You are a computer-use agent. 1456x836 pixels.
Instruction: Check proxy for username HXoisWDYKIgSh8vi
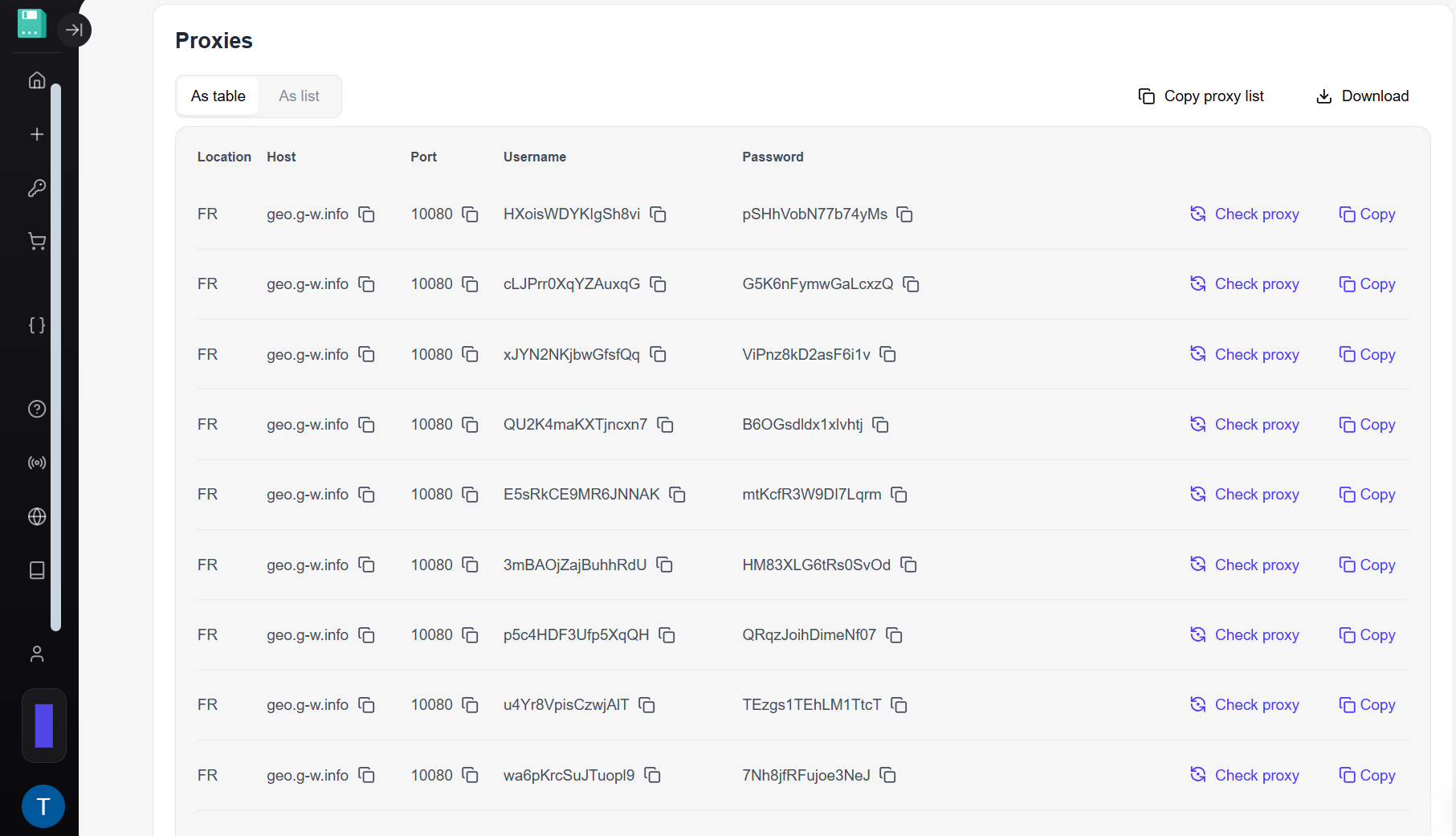[1245, 214]
